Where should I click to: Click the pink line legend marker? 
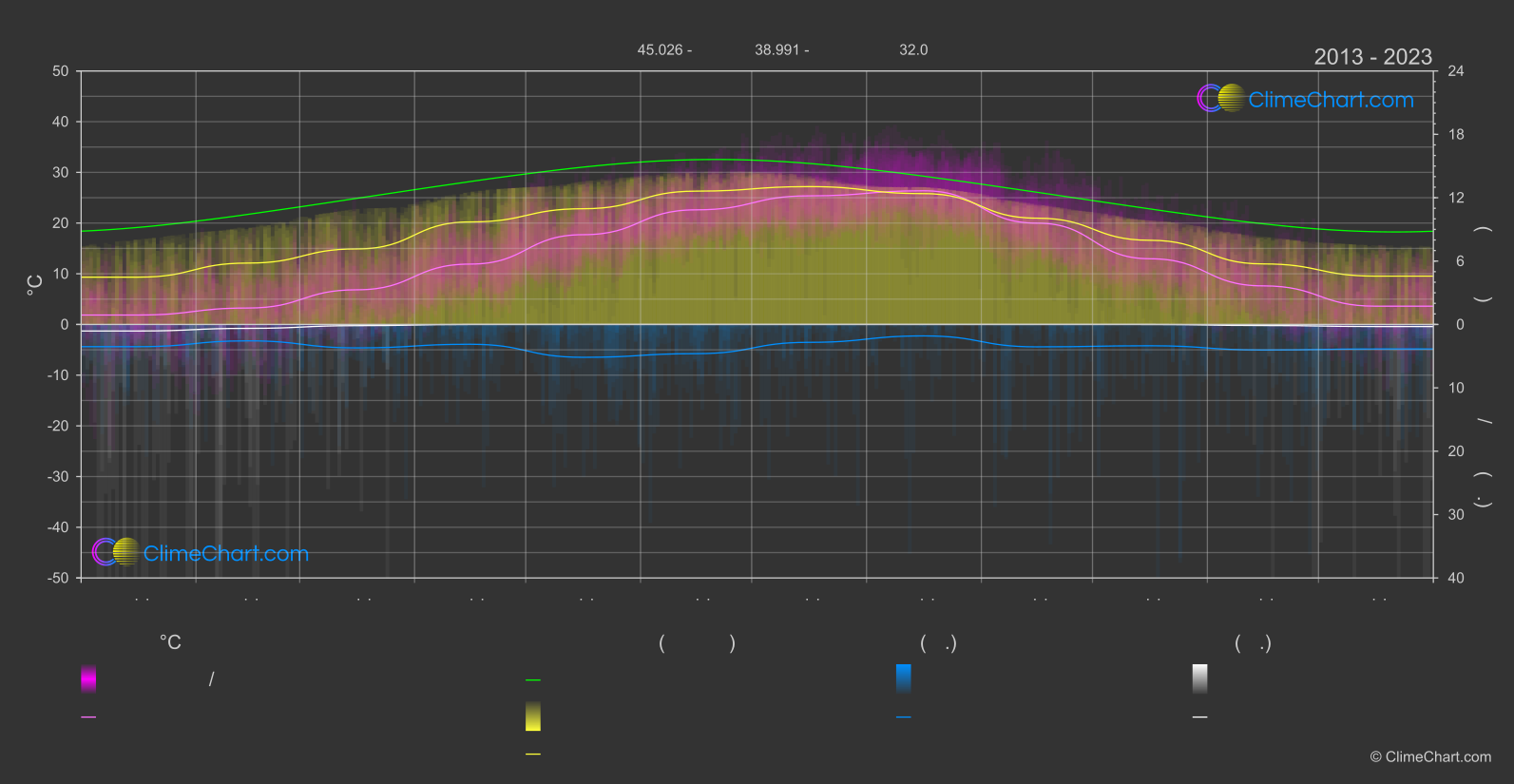coord(88,717)
